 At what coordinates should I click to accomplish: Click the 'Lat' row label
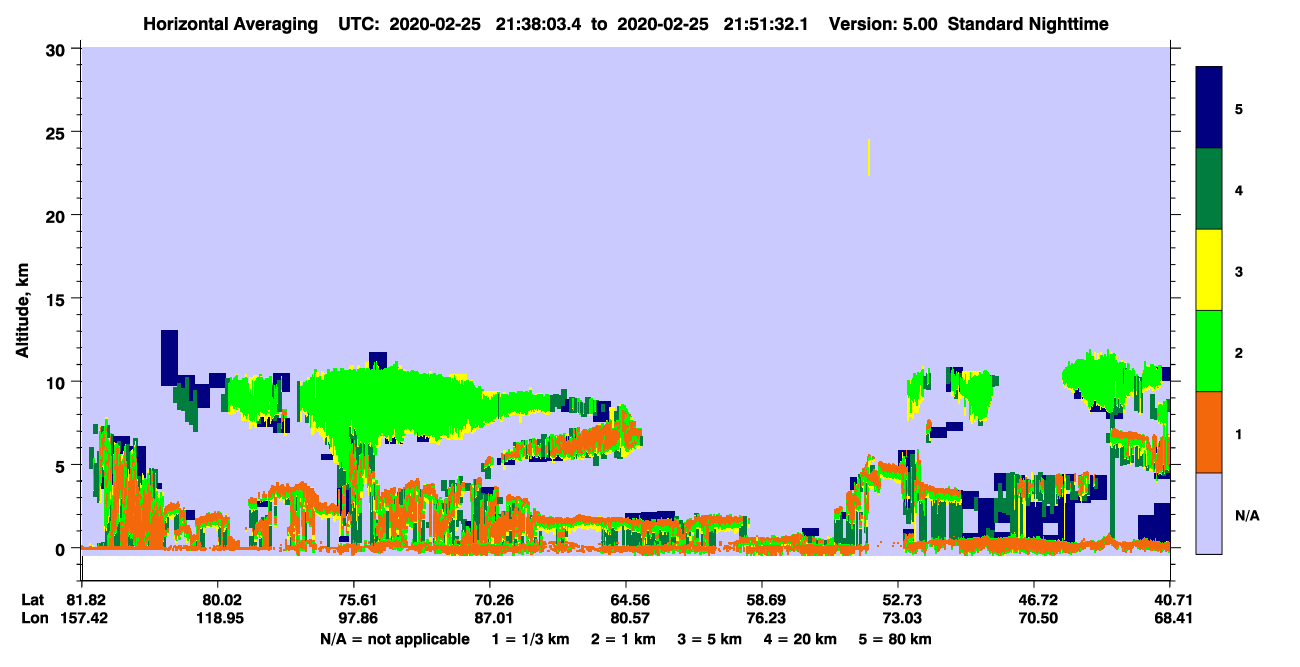coord(33,600)
